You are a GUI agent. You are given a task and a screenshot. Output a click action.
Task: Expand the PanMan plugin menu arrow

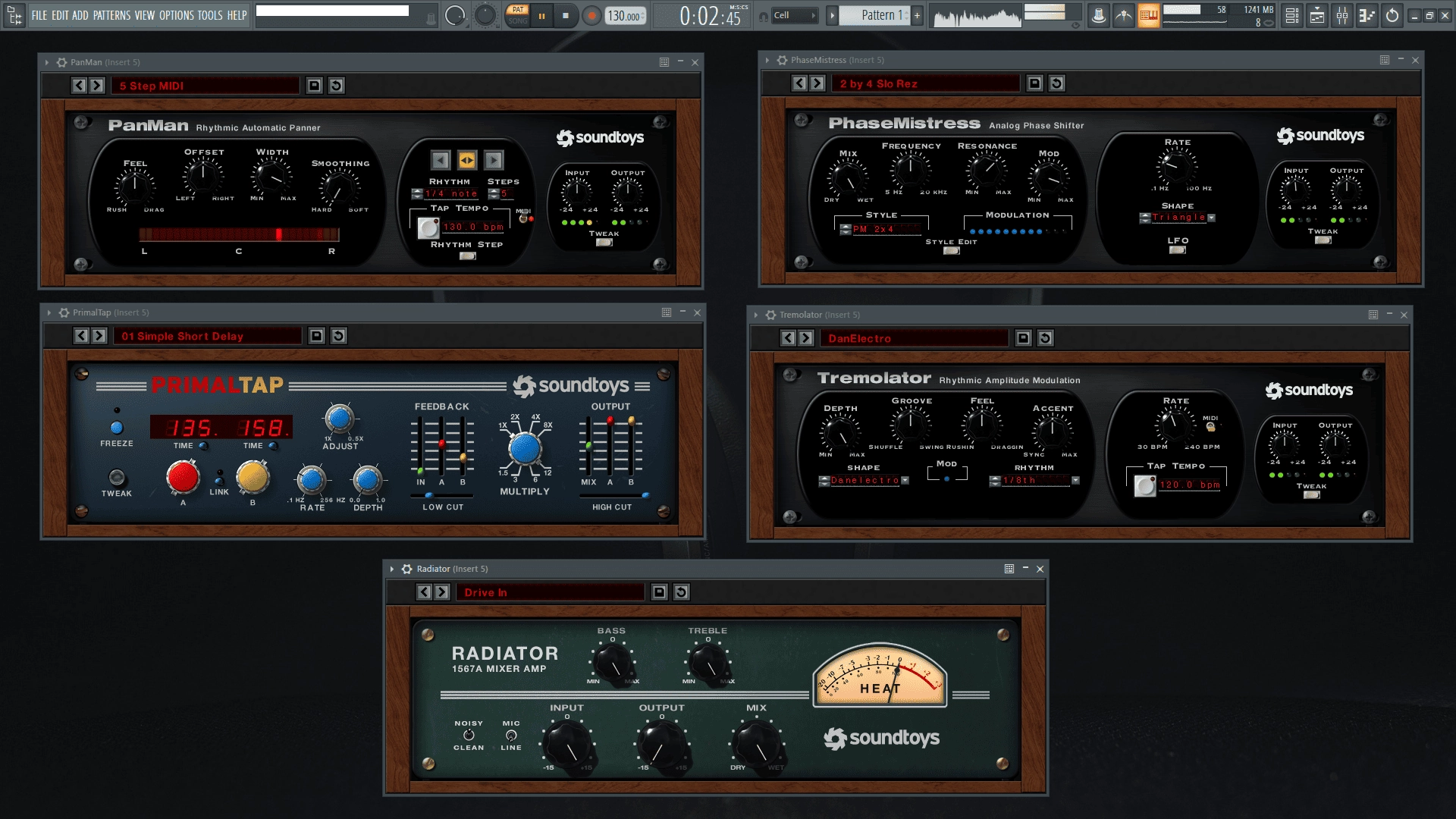(47, 62)
